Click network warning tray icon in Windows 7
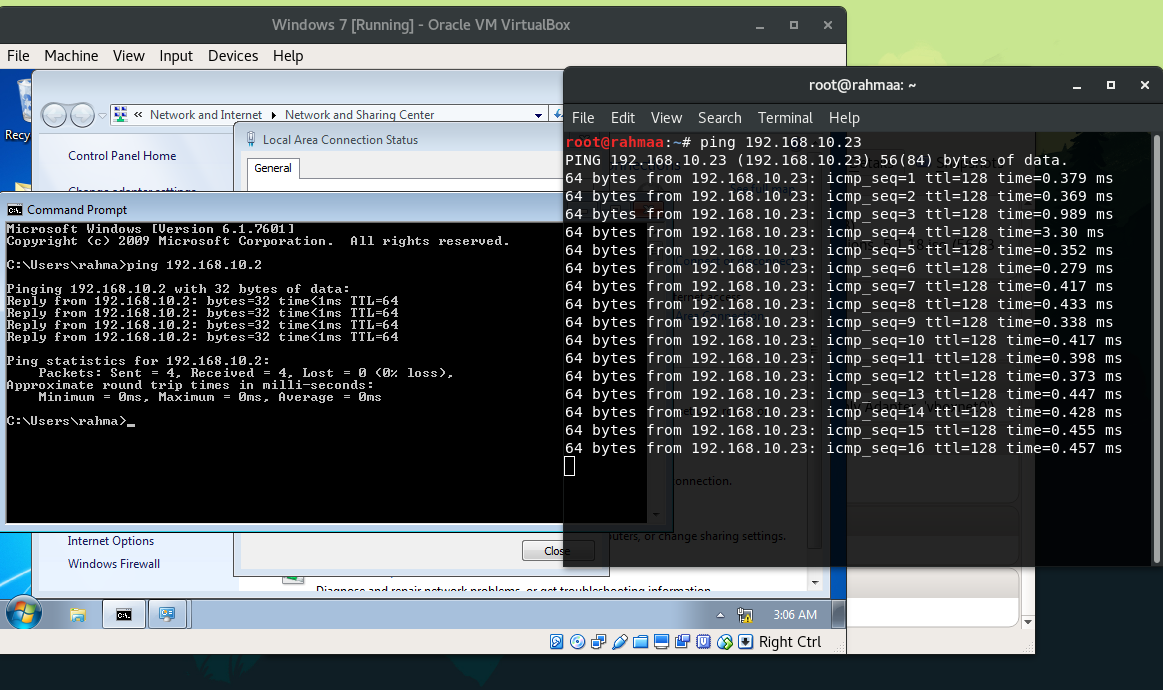Image resolution: width=1163 pixels, height=690 pixels. [745, 615]
